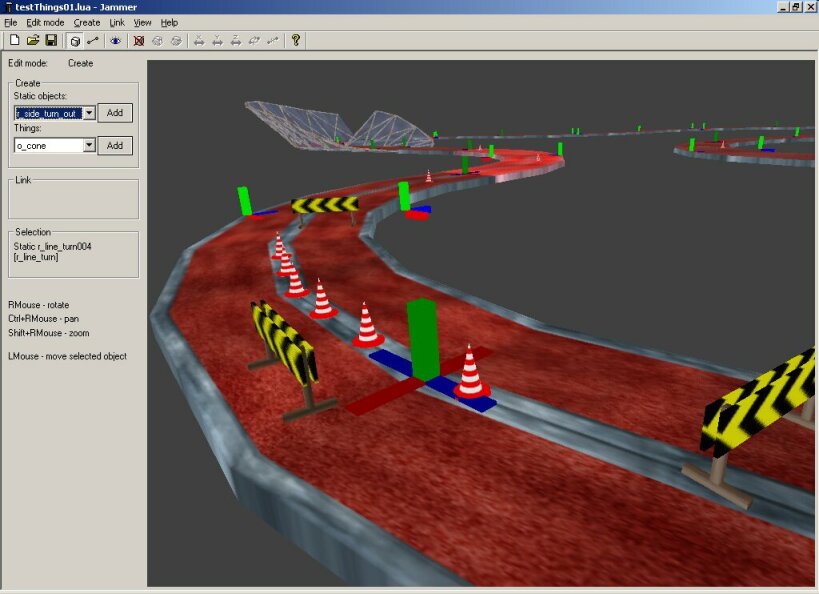The width and height of the screenshot is (819, 594).
Task: Open a file using the folder icon
Action: coord(33,41)
